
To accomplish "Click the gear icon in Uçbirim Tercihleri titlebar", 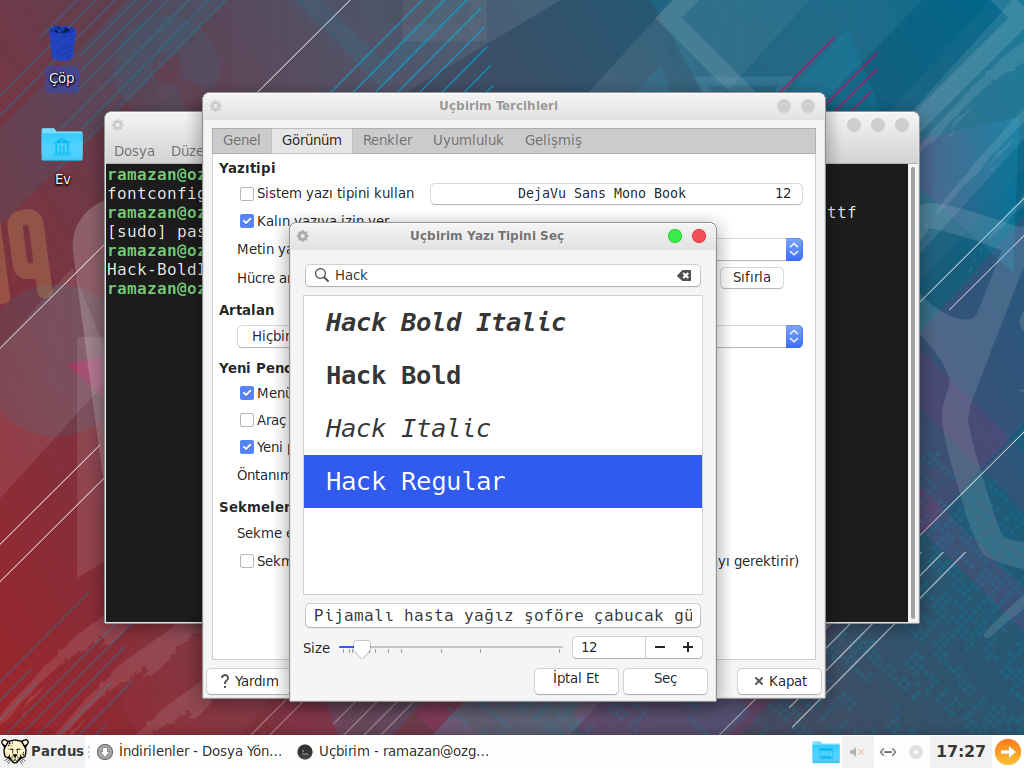I will (216, 106).
